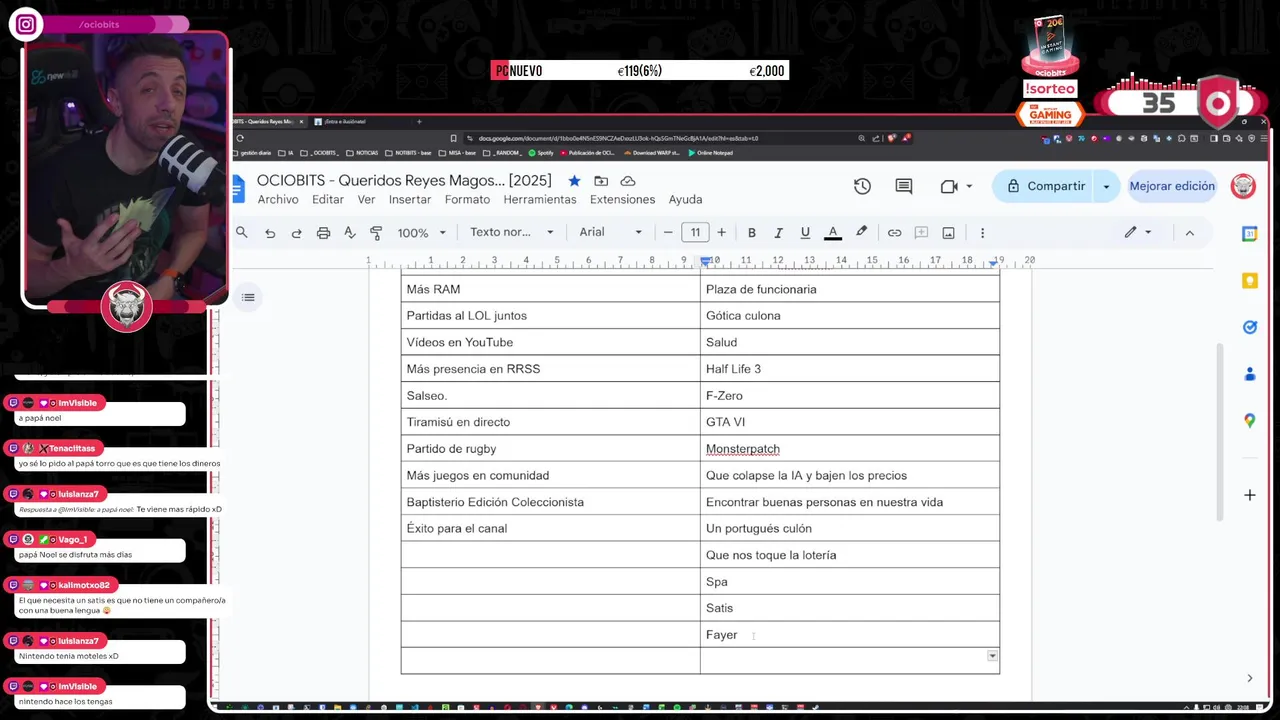Open the Arial font dropdown

(x=610, y=232)
